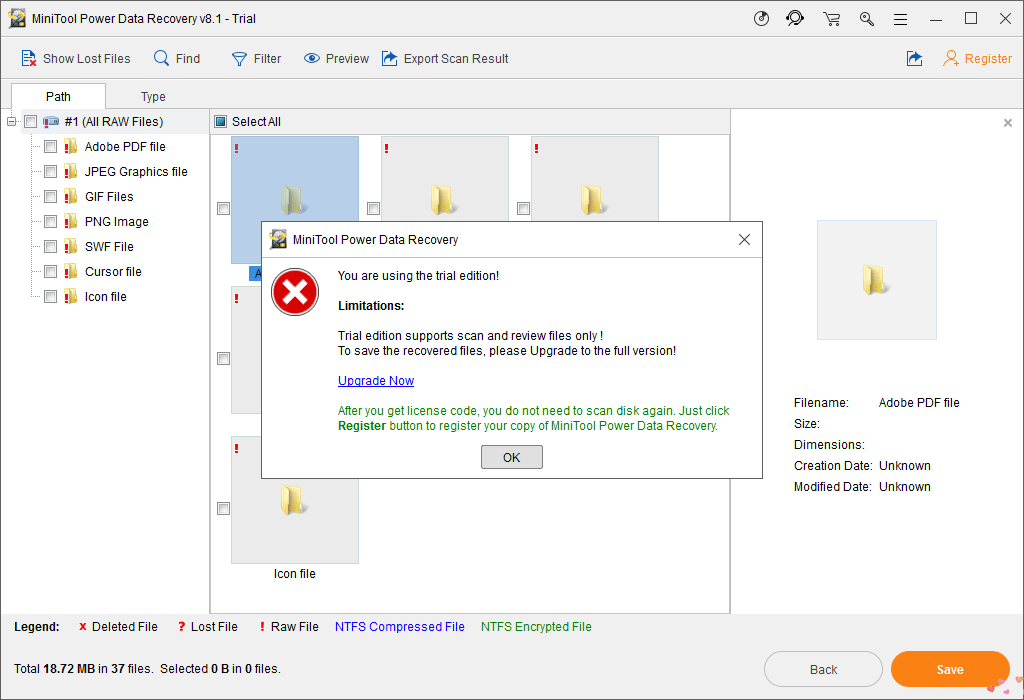Image resolution: width=1024 pixels, height=700 pixels.
Task: Click the GIF Files folder icon
Action: coord(71,197)
